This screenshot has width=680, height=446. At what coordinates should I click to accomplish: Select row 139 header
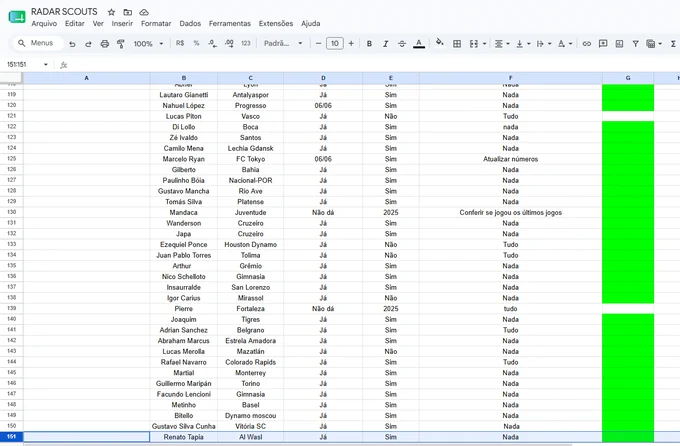(11, 308)
